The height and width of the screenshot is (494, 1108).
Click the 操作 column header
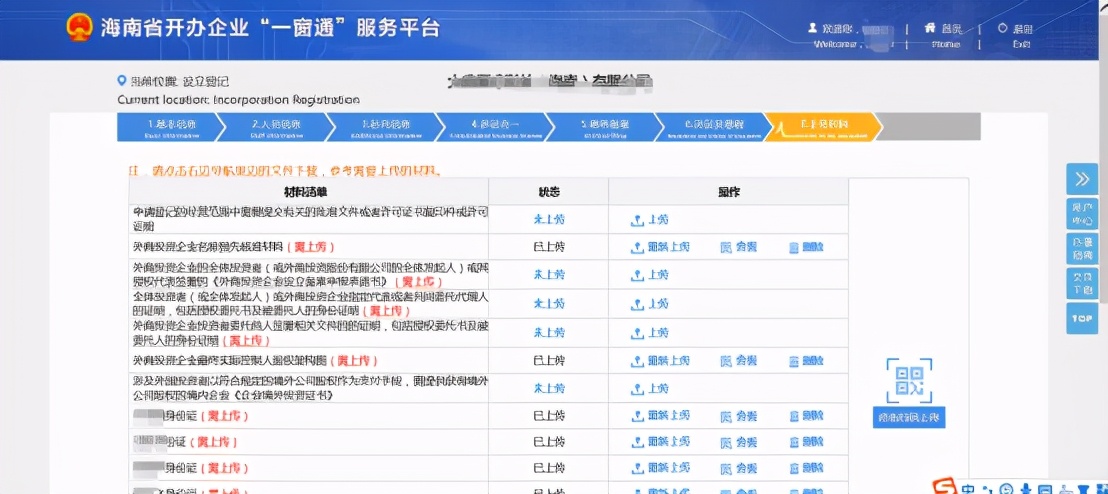click(x=728, y=192)
